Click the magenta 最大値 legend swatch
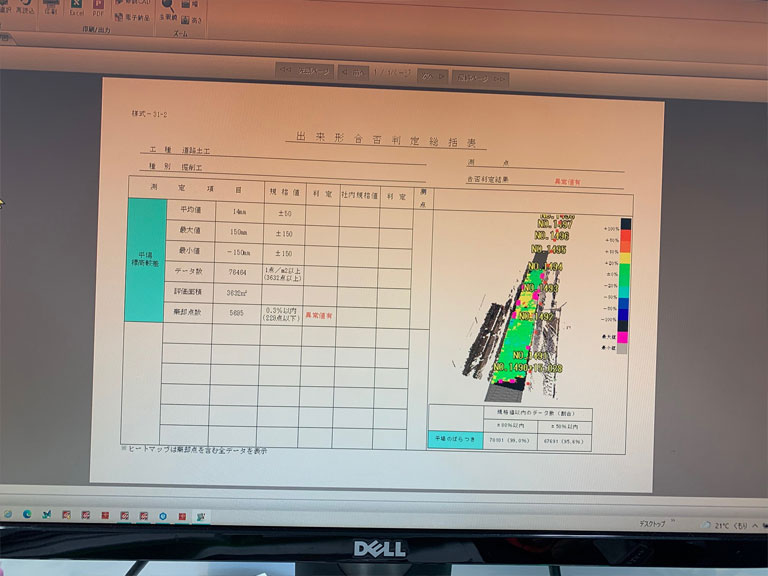The width and height of the screenshot is (768, 576). point(623,337)
